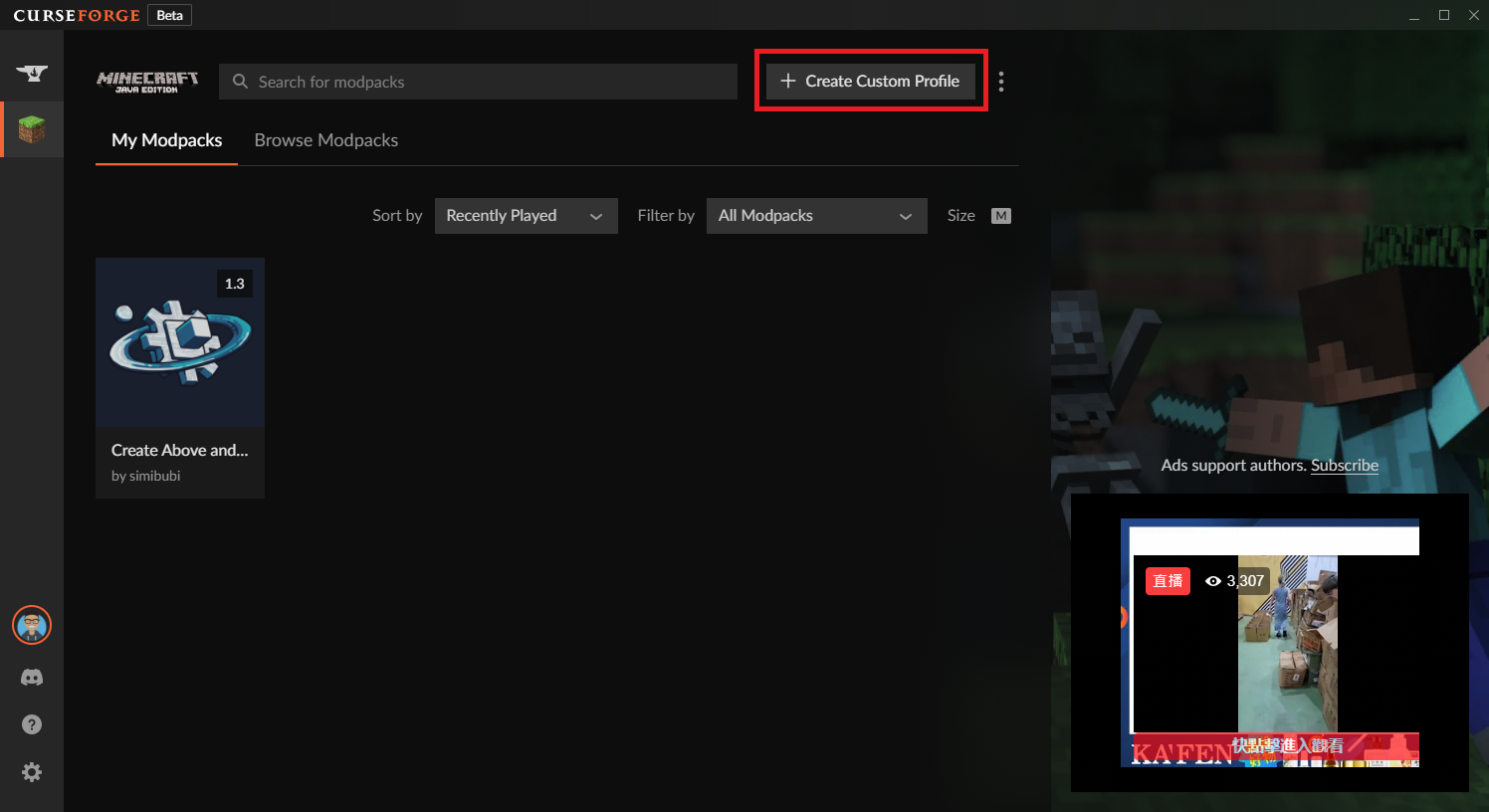Open the Create Above and Beyond modpack thumbnail

(180, 343)
